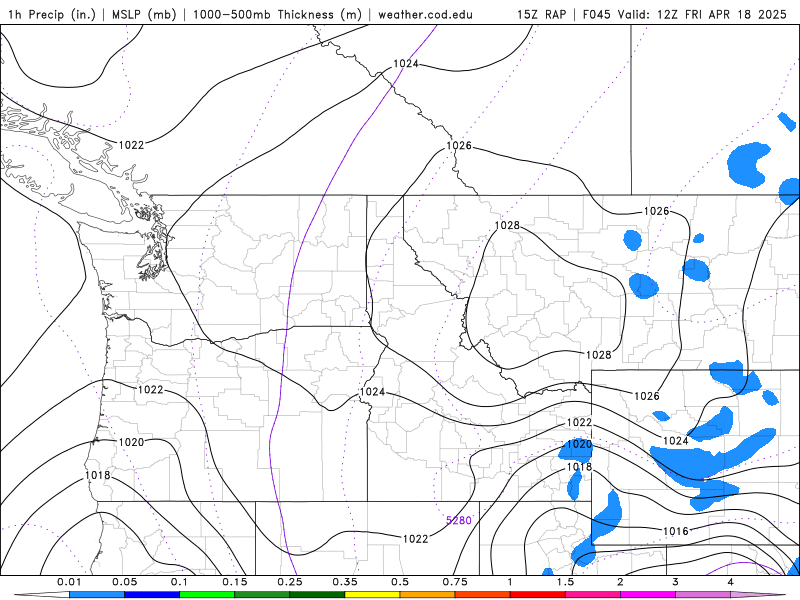Click 'Valid: 12Z FRI APR 18 2025' text
The width and height of the screenshot is (800, 600).
702,14
